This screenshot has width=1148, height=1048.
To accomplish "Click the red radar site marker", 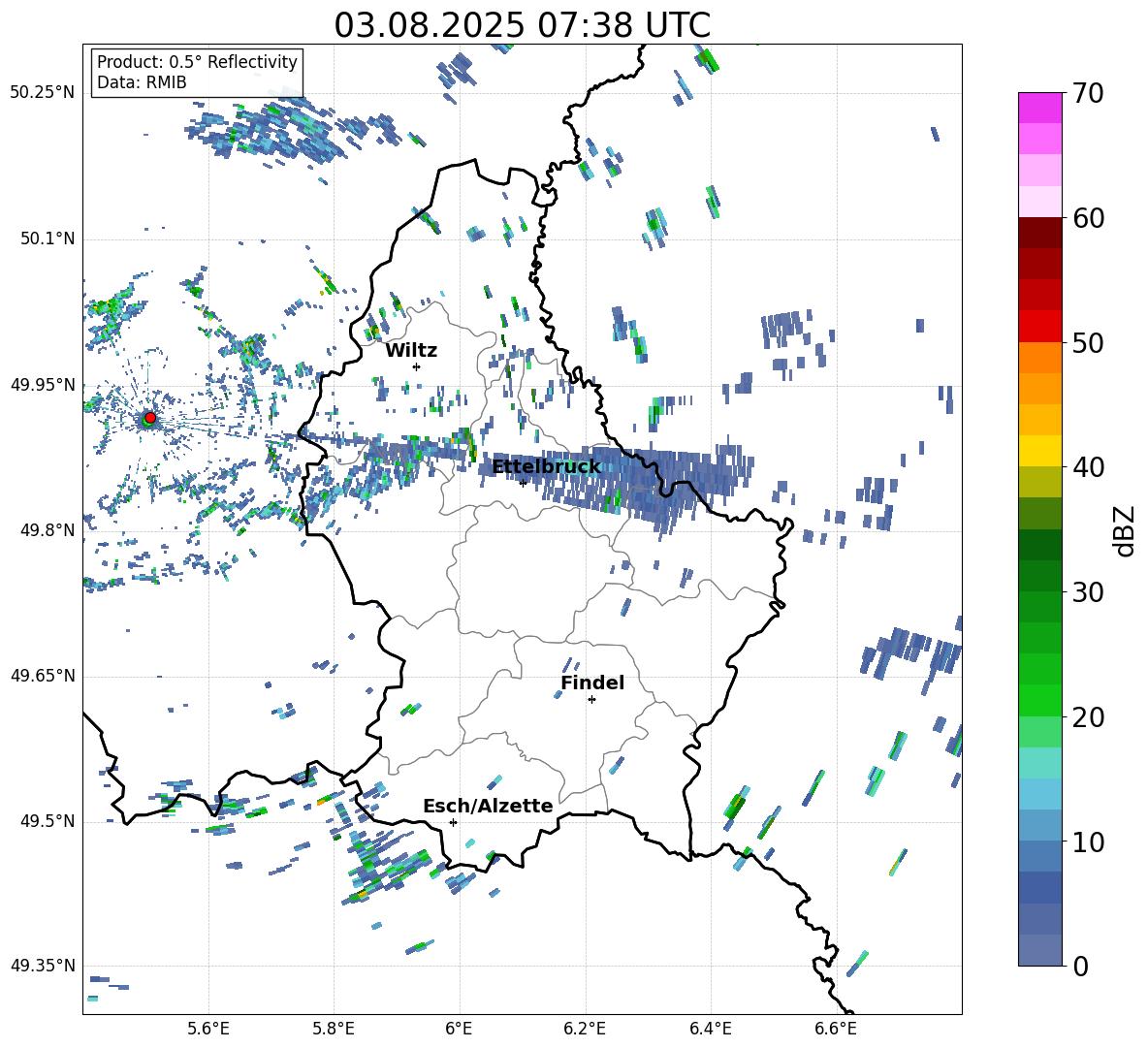I will (150, 418).
